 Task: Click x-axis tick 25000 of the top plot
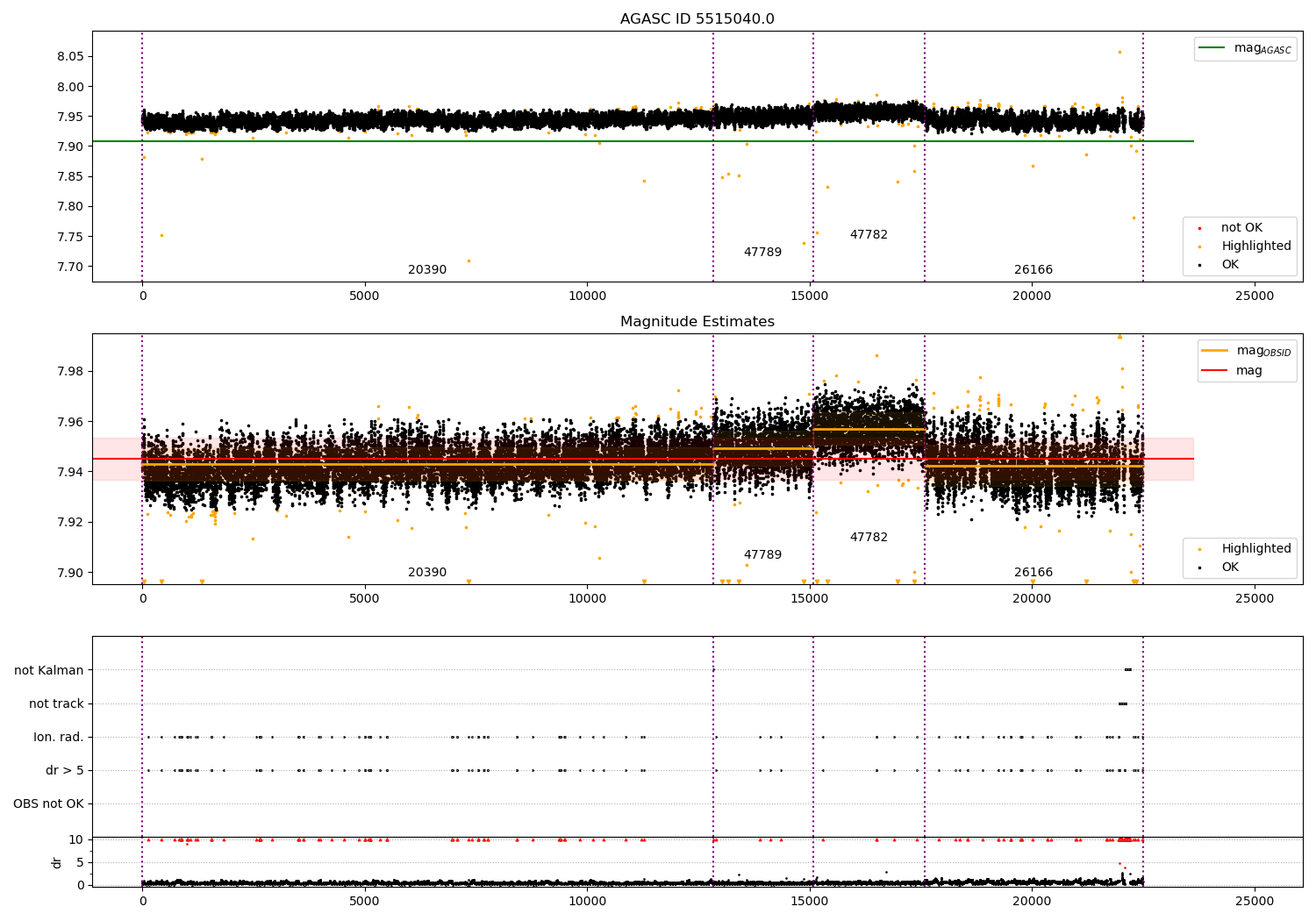click(x=1255, y=296)
